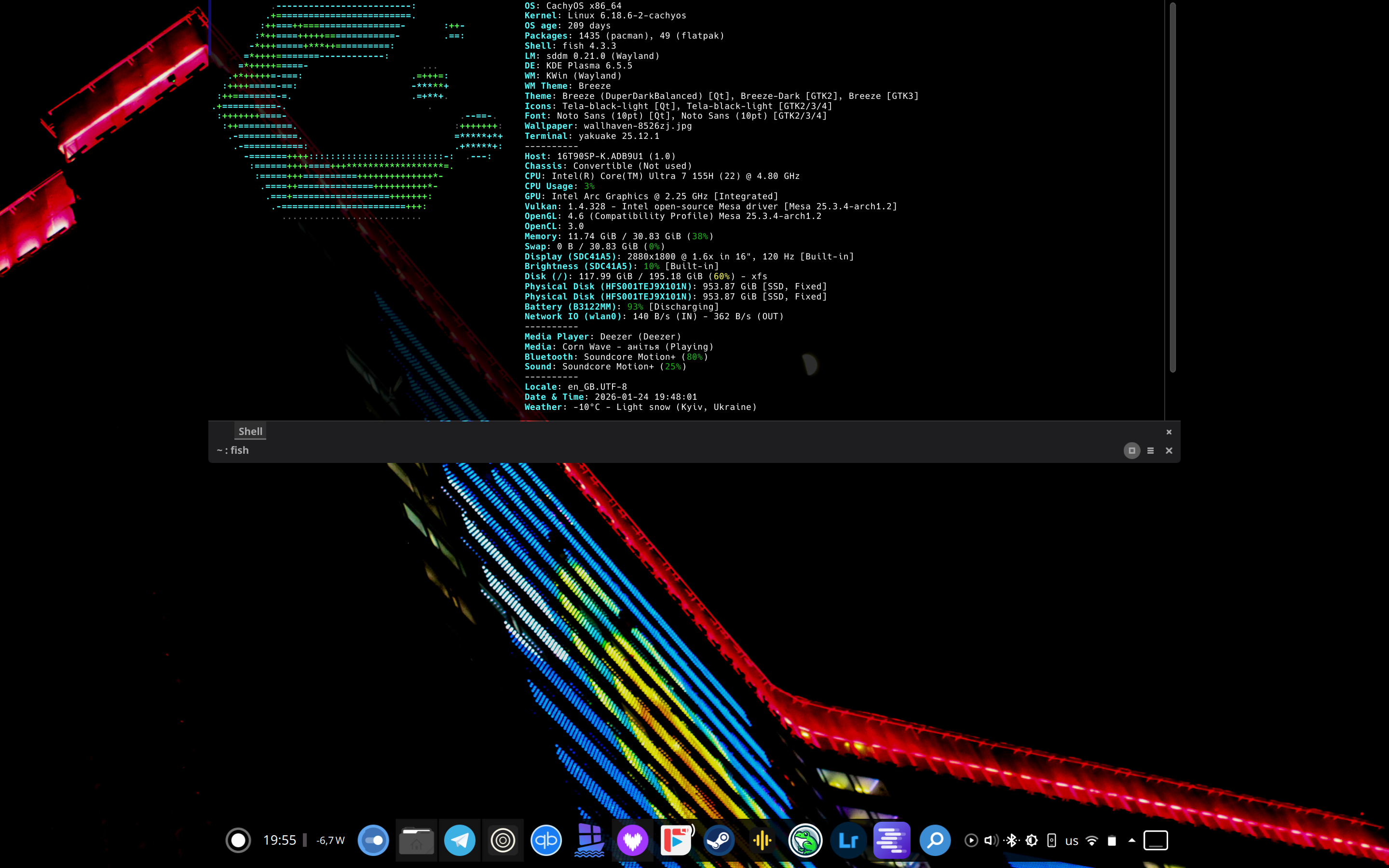Click the -6,7 W power reading

coord(330,841)
